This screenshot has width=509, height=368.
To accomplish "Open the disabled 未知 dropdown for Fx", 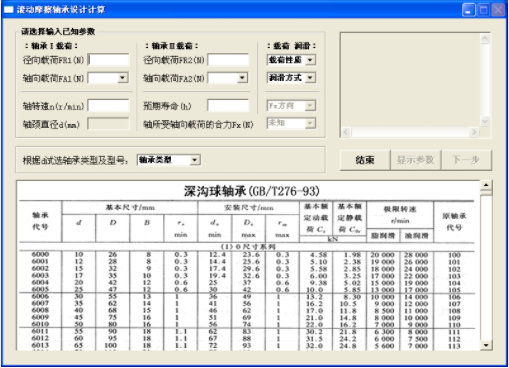I will point(310,124).
